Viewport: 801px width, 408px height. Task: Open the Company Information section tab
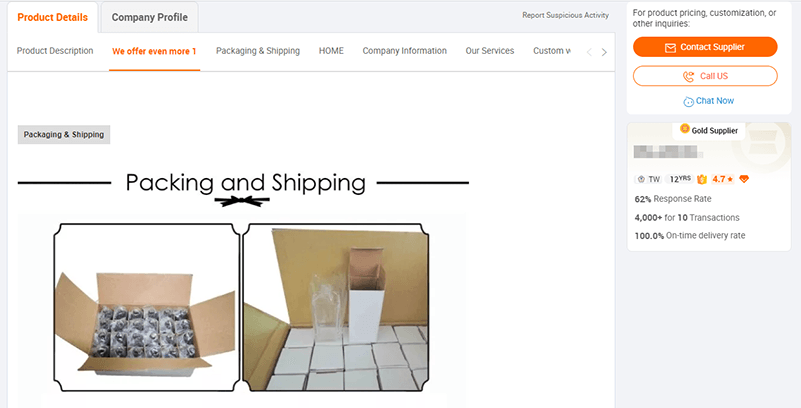tap(405, 51)
